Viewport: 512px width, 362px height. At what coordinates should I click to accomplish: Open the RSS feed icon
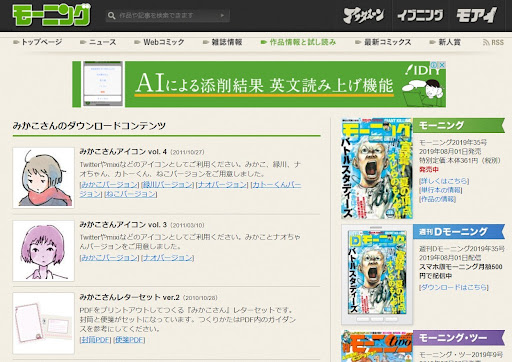[493, 42]
